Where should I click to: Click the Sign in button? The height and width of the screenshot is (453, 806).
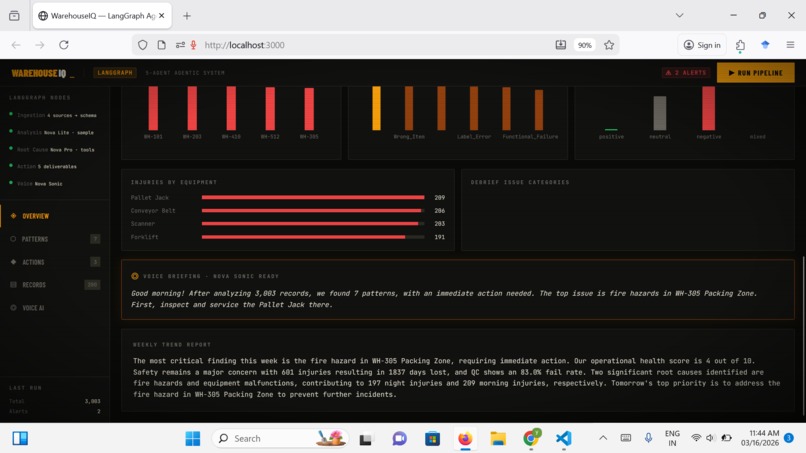[x=702, y=45]
